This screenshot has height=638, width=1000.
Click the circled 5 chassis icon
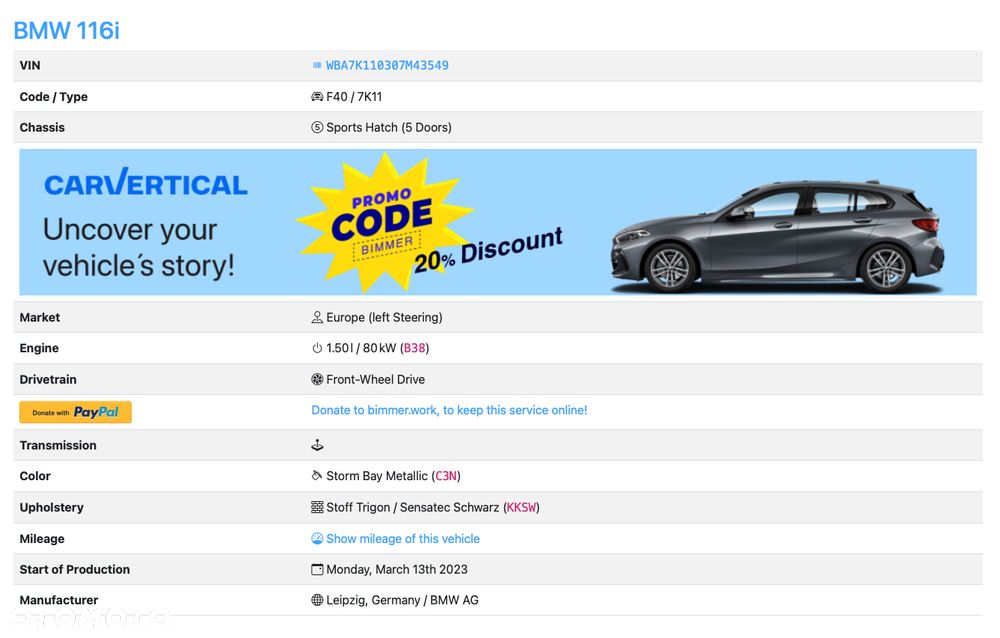(x=317, y=127)
